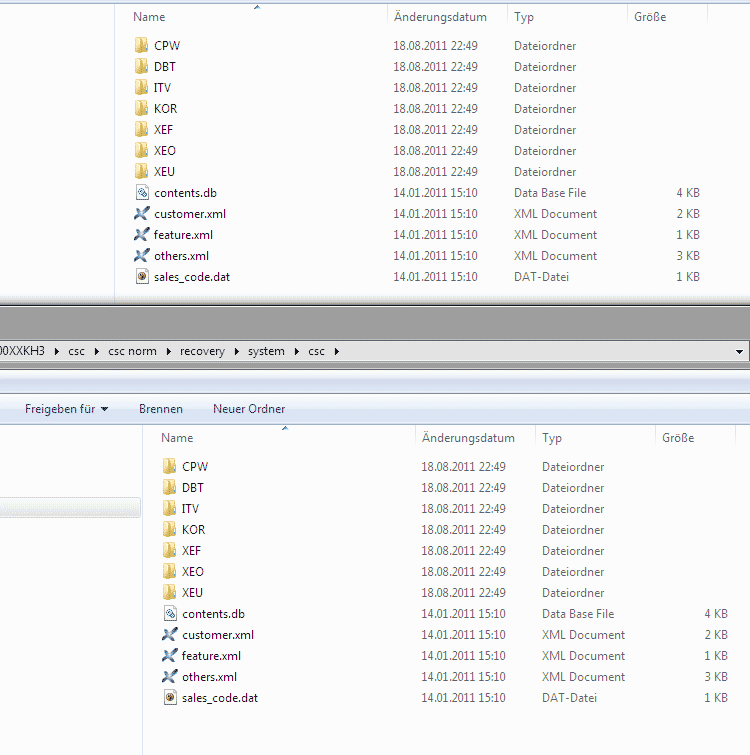Select ITV folder icon in upper window
This screenshot has width=750, height=755.
[x=141, y=87]
